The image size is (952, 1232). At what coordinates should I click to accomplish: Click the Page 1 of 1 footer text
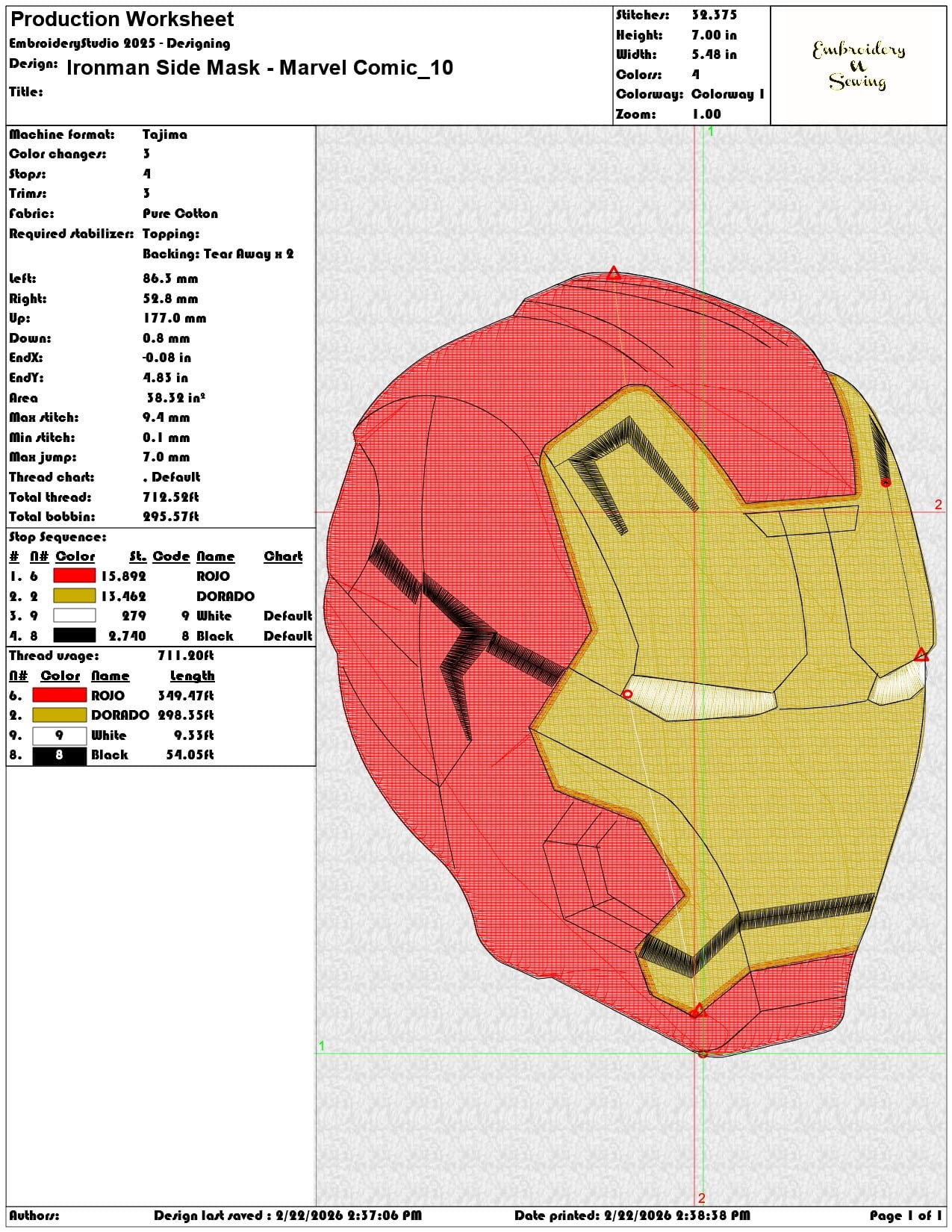click(906, 1216)
